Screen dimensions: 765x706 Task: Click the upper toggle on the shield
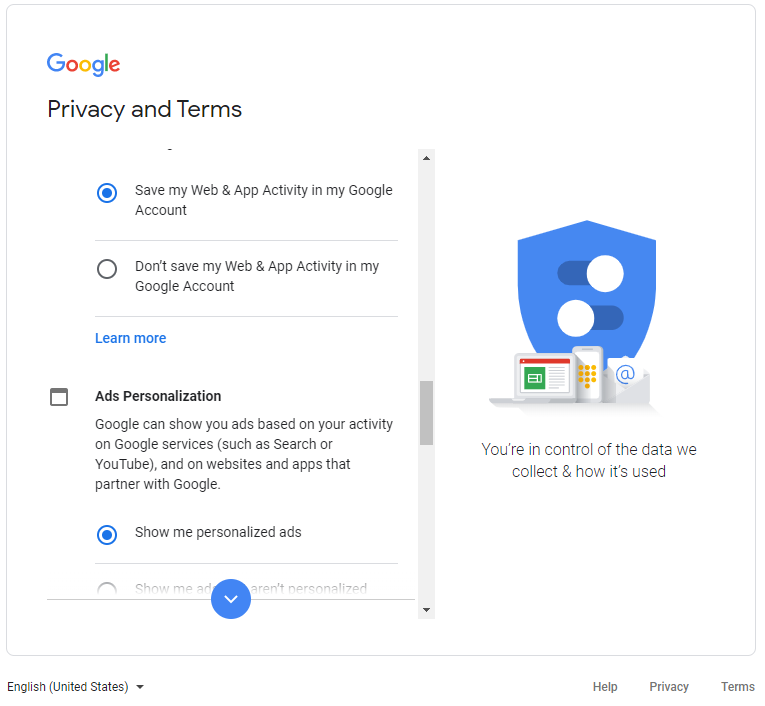[x=590, y=274]
